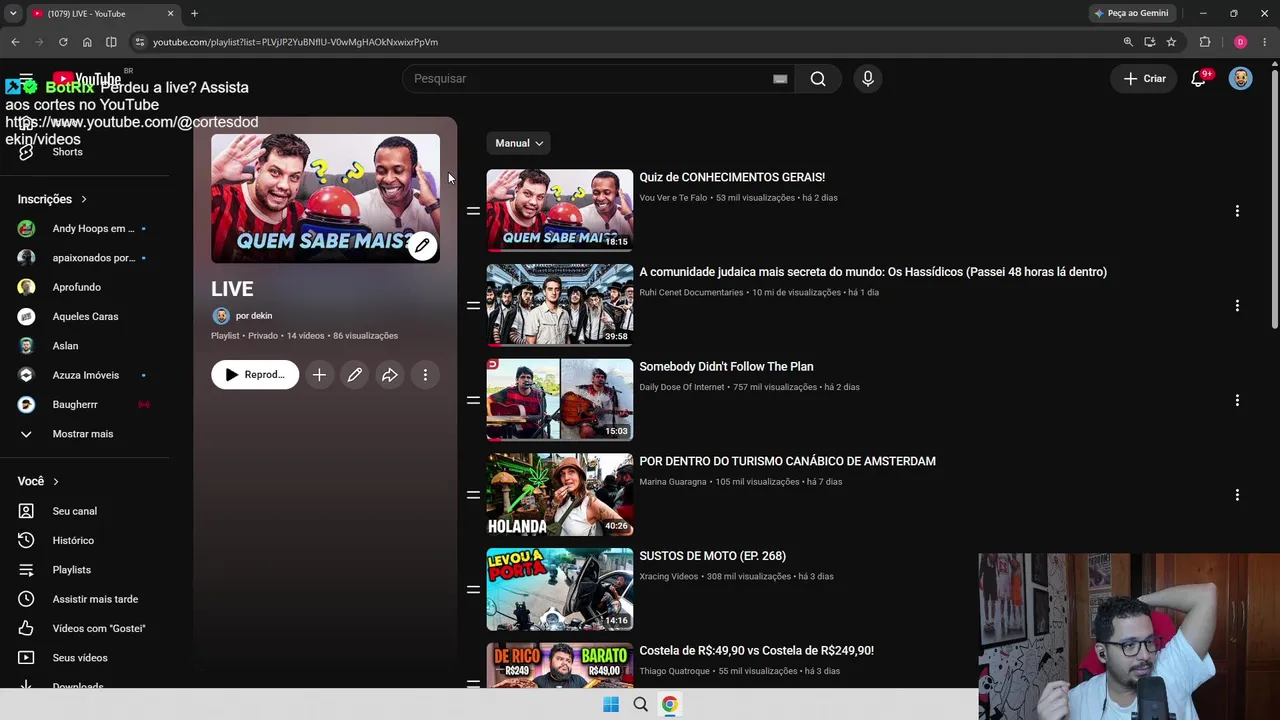This screenshot has width=1280, height=720.
Task: Grab the drag handle of Quiz de CONHECIMENTOS GERAIS
Action: [x=473, y=211]
